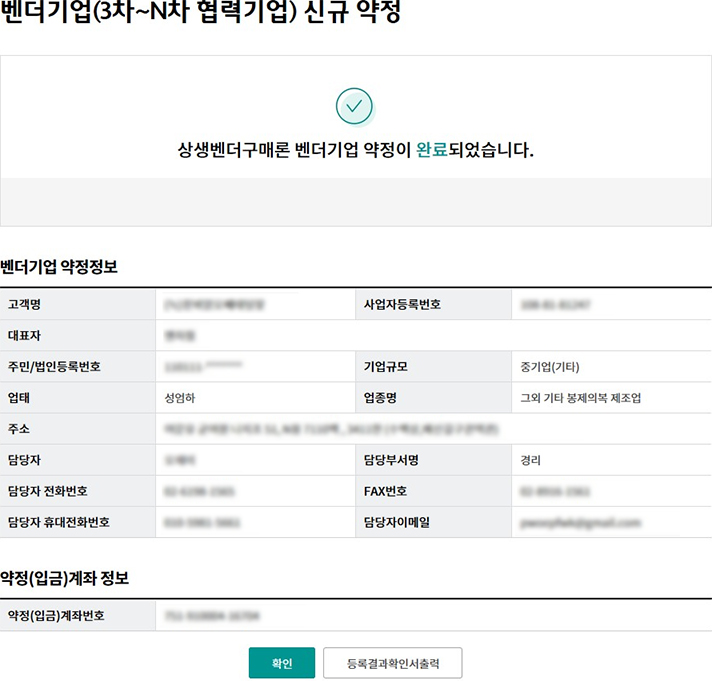Click the 담당자 휴대전화번호 label cell

(x=77, y=522)
